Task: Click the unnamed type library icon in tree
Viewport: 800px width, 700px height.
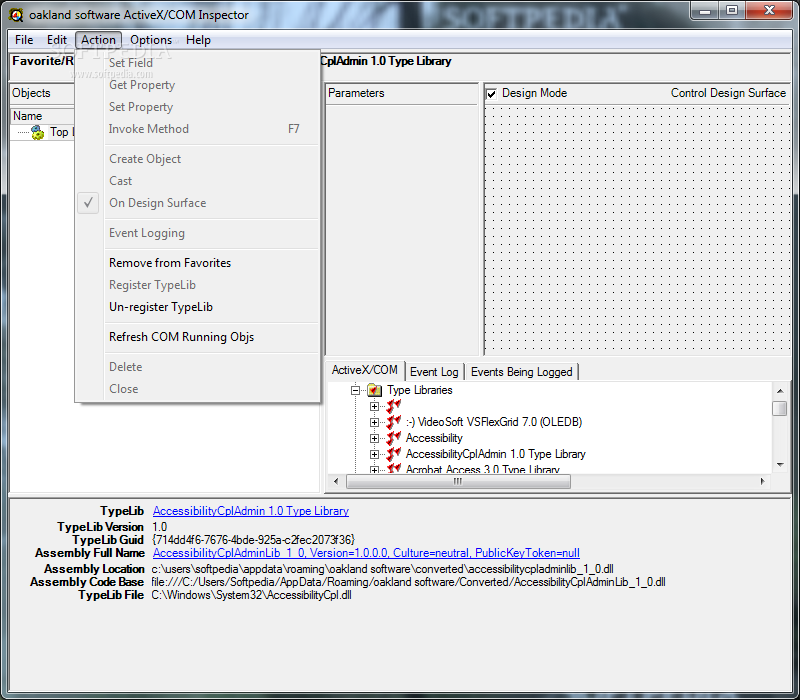Action: (393, 407)
